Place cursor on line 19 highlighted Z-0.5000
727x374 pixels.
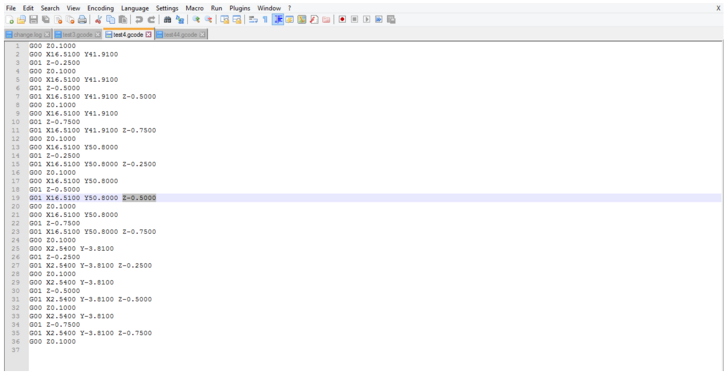pos(139,198)
